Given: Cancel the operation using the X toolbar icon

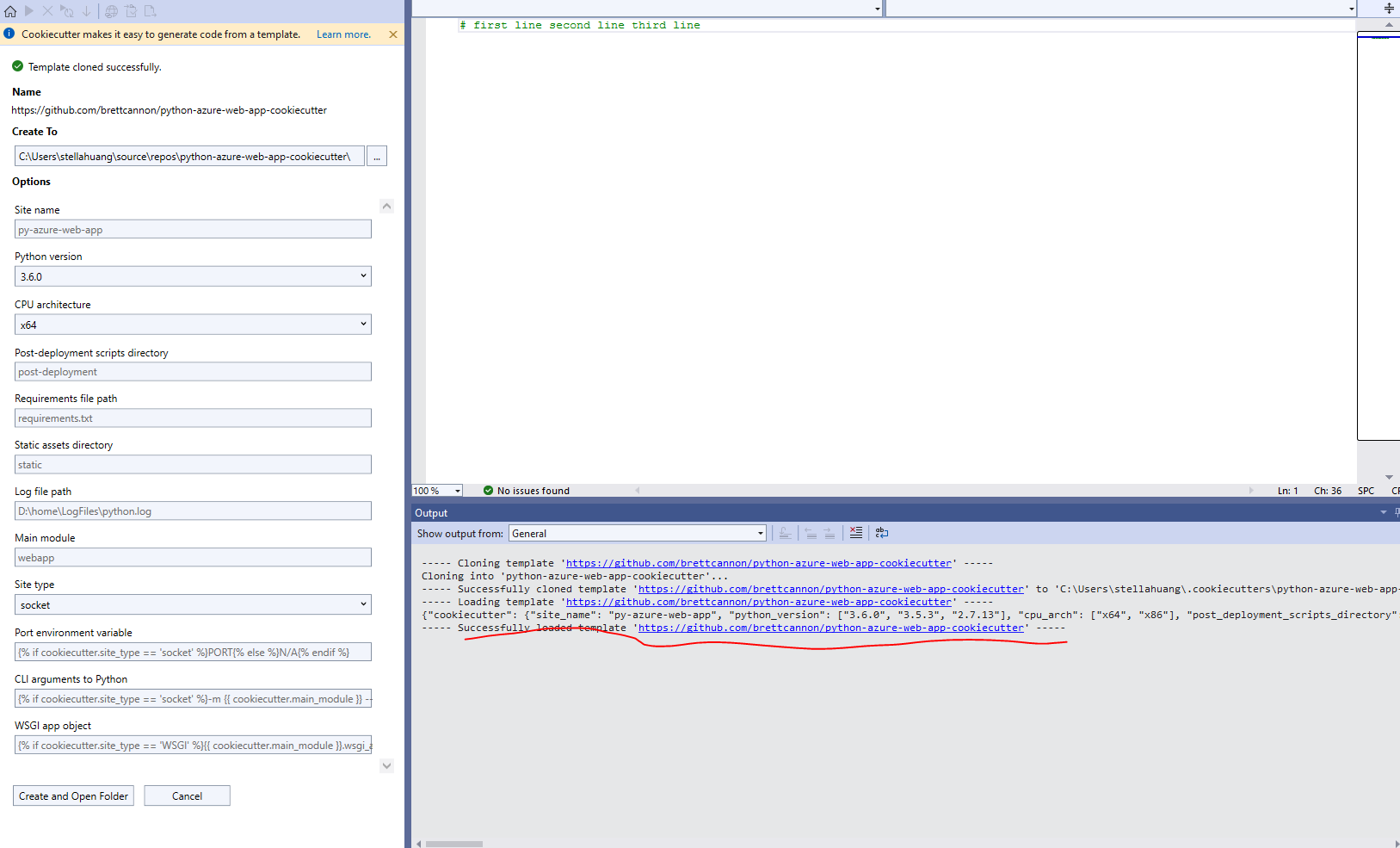Looking at the screenshot, I should pos(47,10).
